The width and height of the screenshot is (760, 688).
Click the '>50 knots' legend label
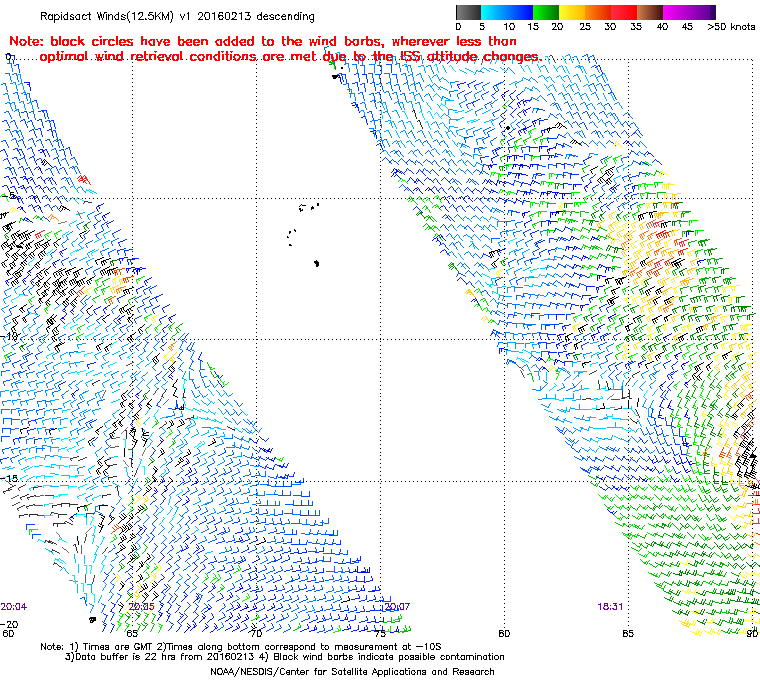click(x=731, y=27)
